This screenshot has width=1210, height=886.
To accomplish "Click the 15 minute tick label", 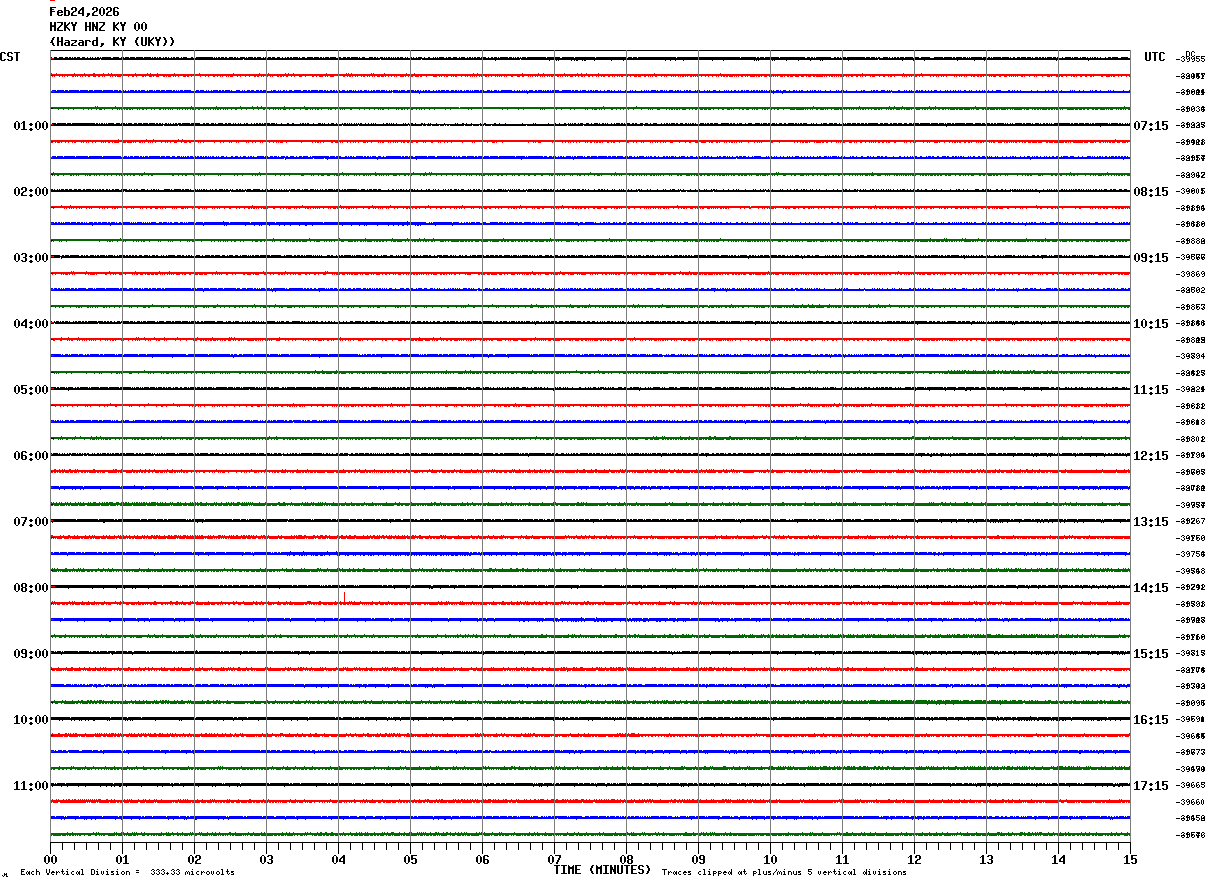I will (1130, 859).
